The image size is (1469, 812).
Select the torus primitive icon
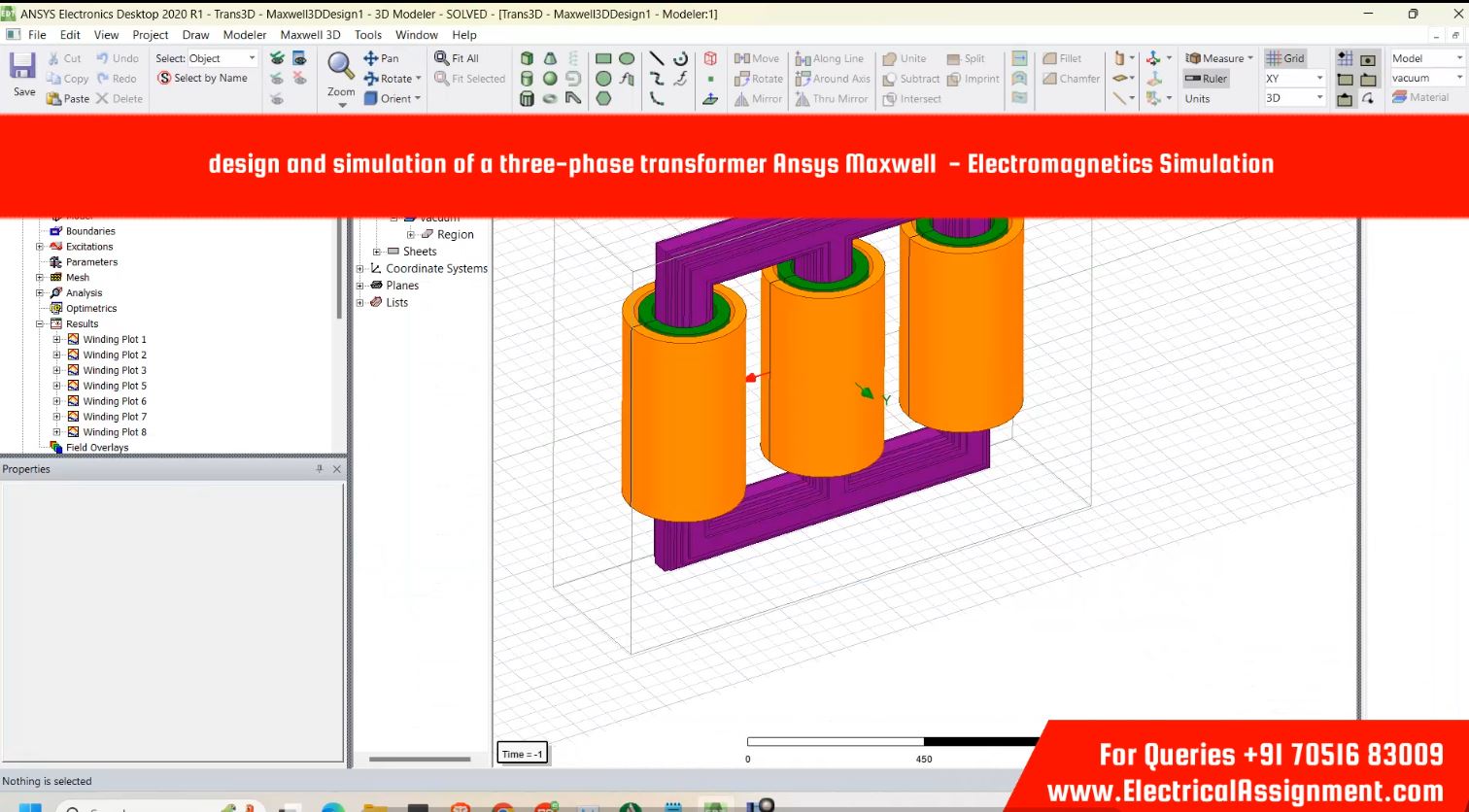coord(550,98)
